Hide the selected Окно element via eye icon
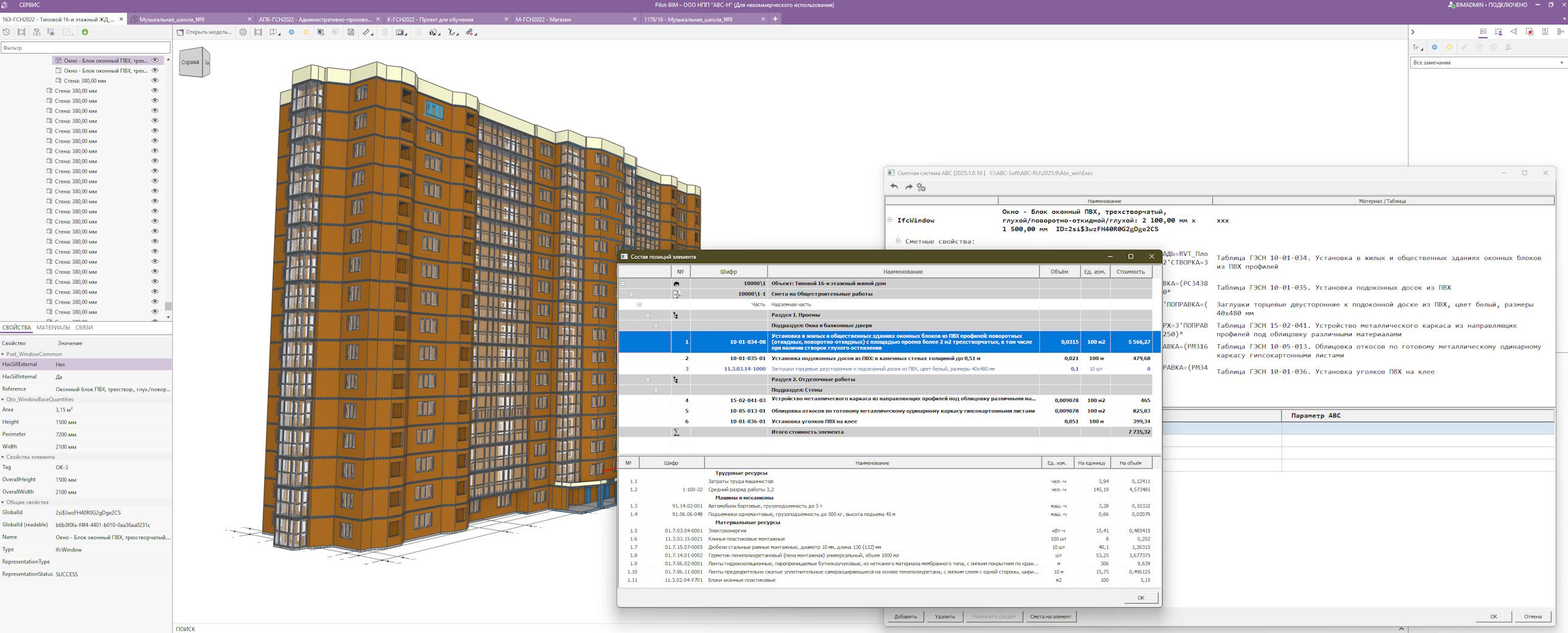 [x=155, y=60]
